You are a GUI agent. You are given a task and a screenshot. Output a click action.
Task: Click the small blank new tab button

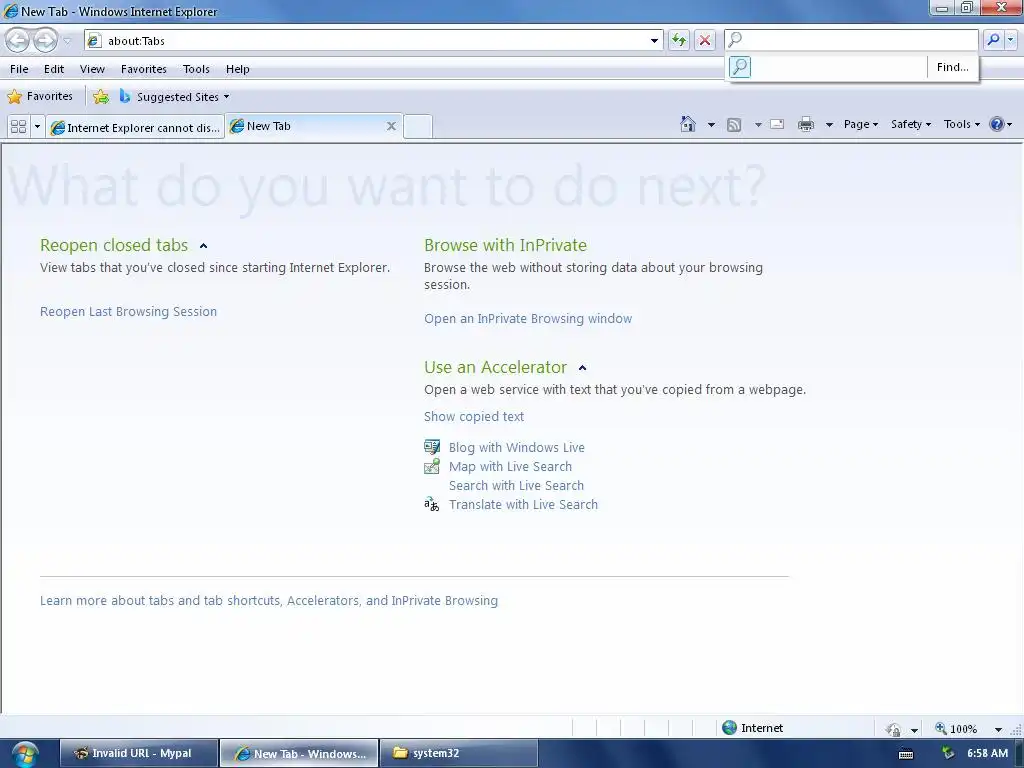(418, 127)
